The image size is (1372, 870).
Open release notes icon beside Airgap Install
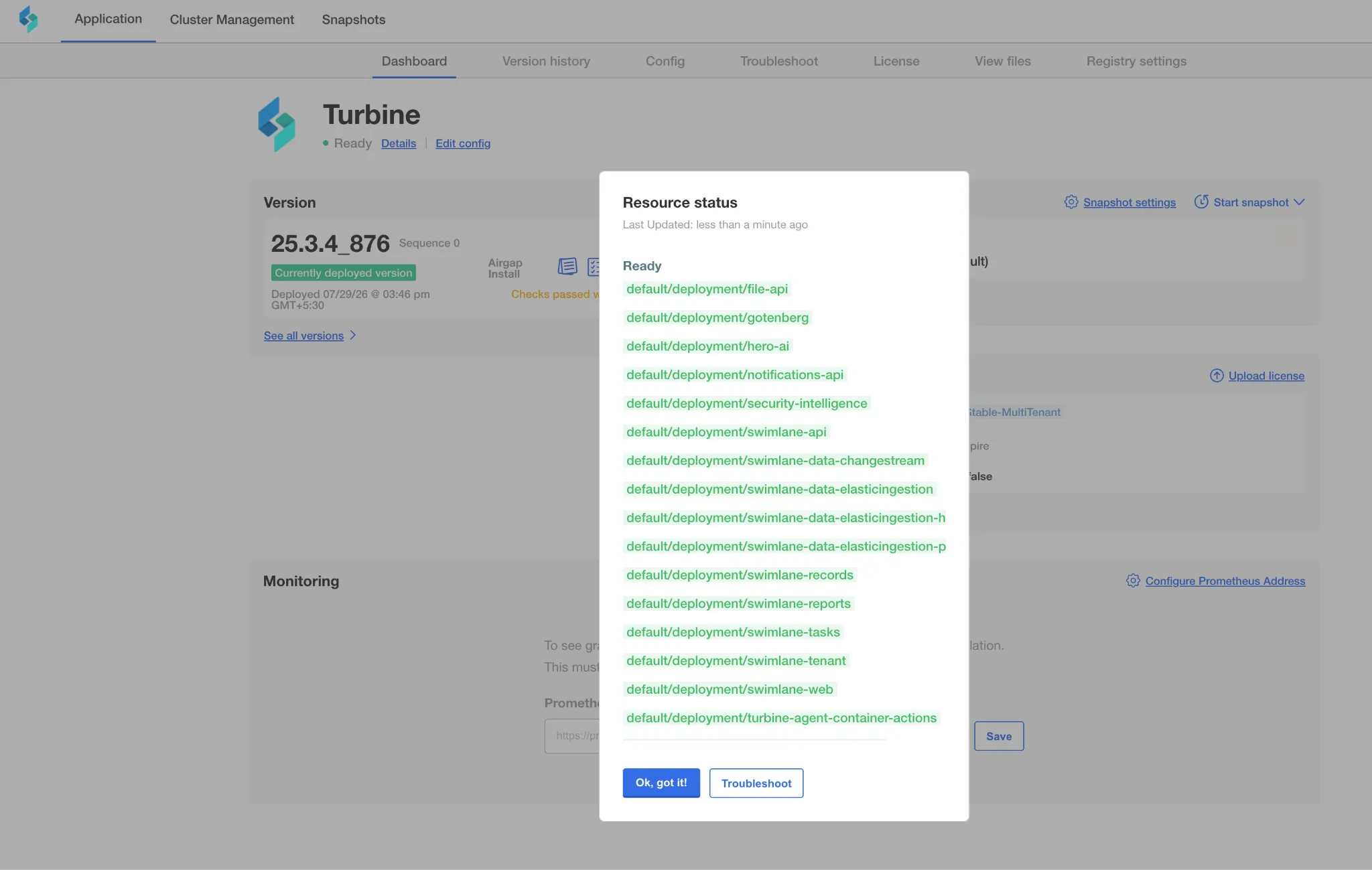click(567, 267)
